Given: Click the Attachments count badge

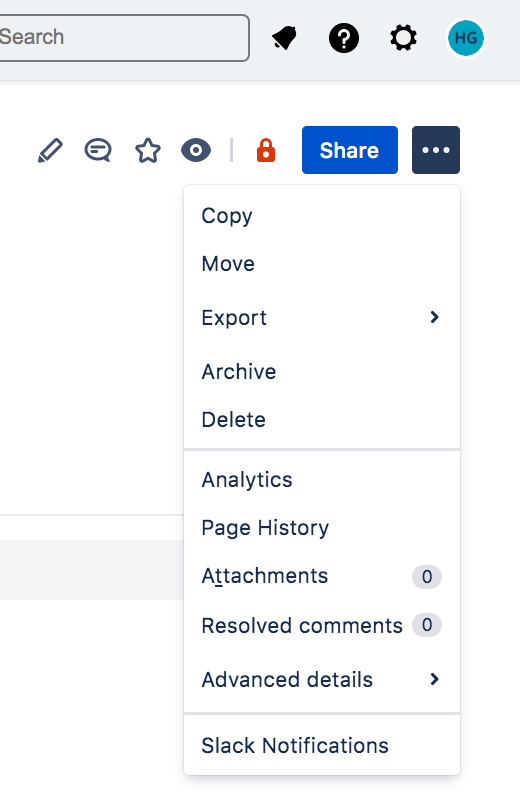Looking at the screenshot, I should 427,577.
